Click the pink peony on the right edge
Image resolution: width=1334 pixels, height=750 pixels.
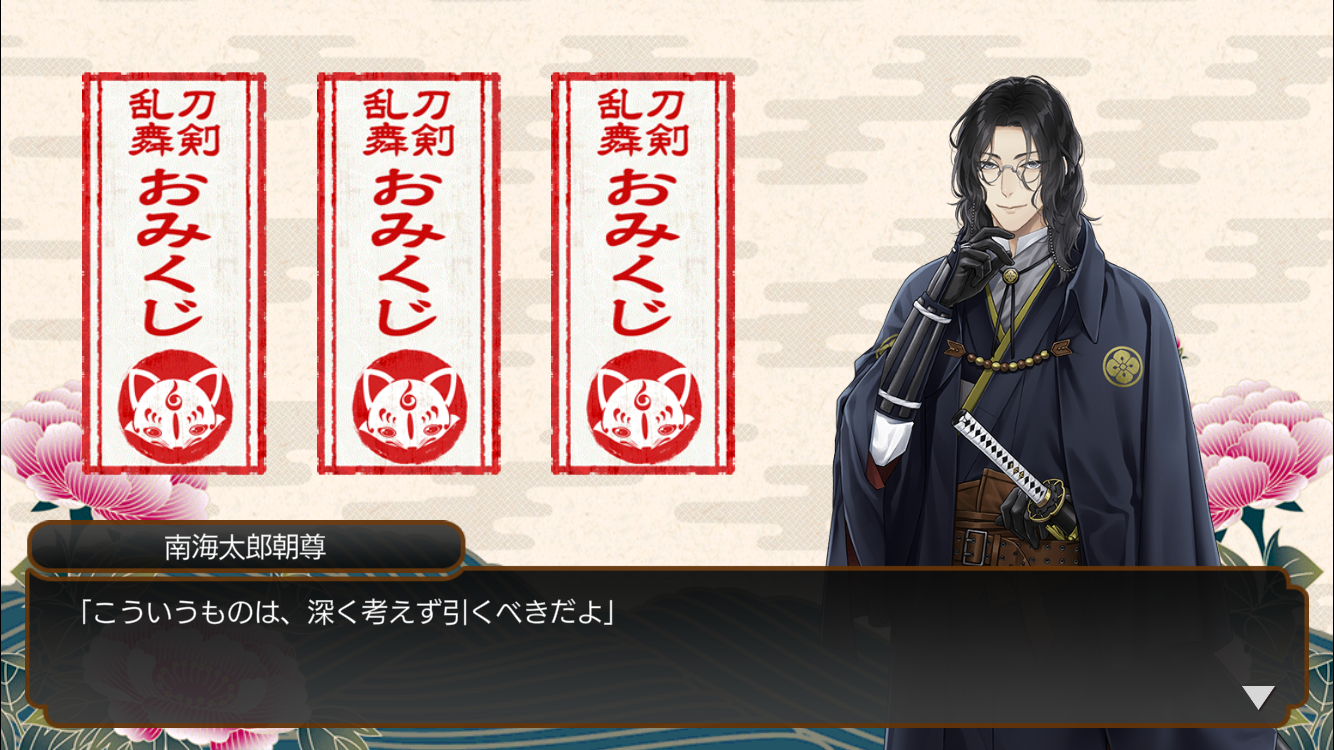(1260, 440)
